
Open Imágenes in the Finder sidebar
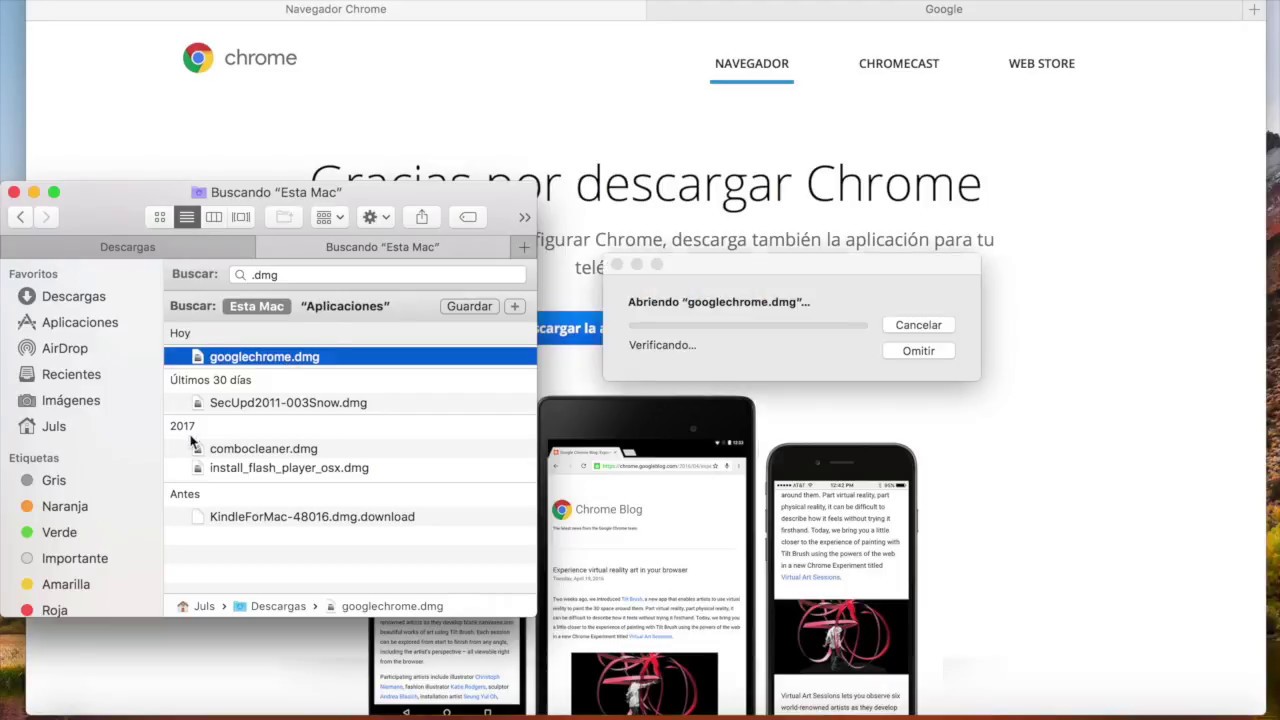(71, 400)
